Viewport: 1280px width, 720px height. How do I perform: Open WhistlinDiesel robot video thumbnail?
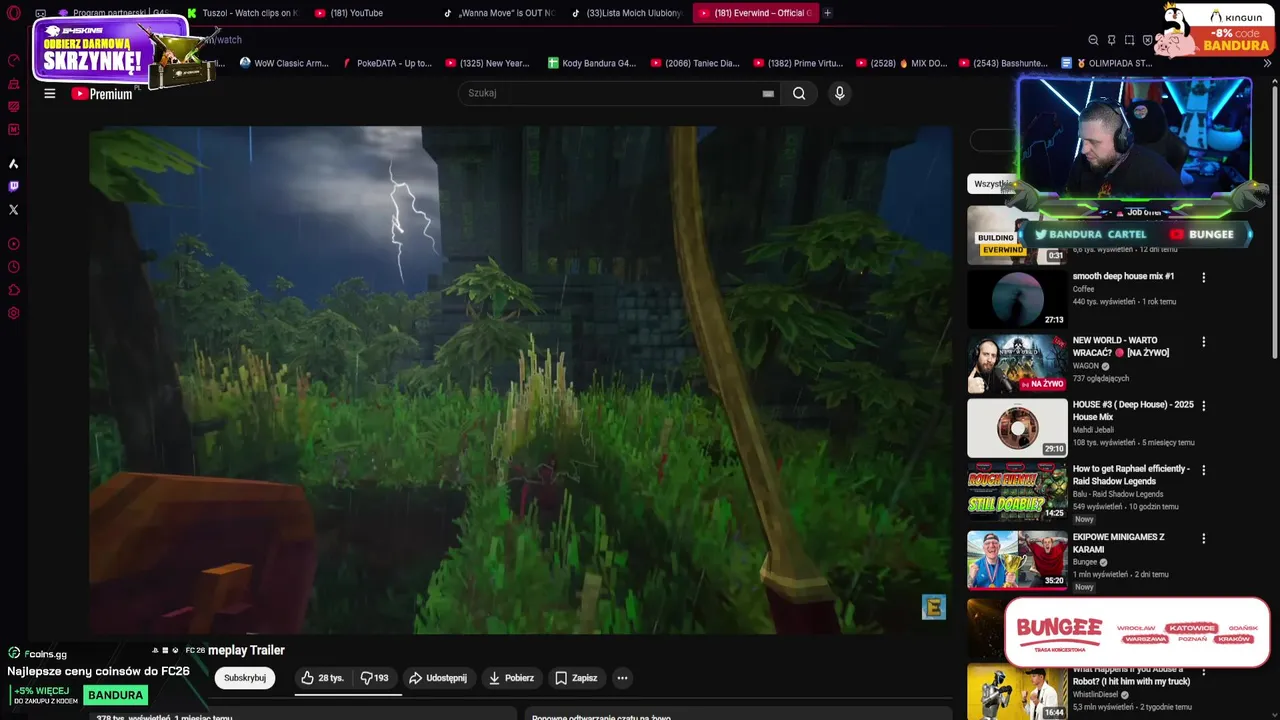pos(1017,691)
